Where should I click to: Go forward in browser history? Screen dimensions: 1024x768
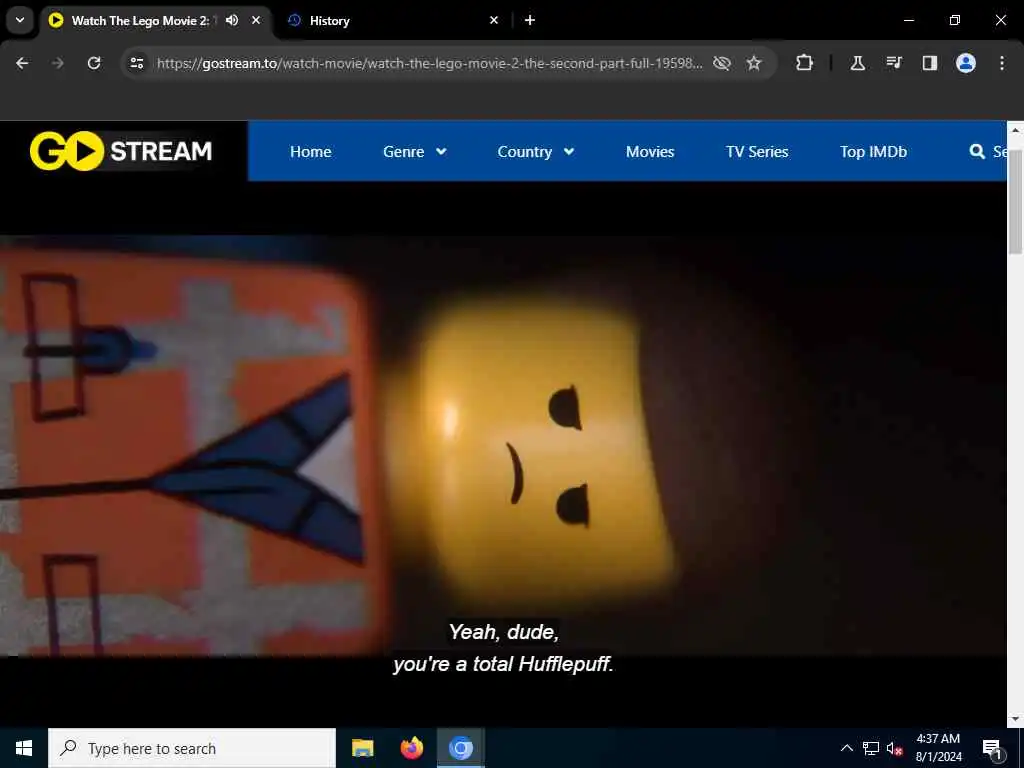tap(57, 63)
